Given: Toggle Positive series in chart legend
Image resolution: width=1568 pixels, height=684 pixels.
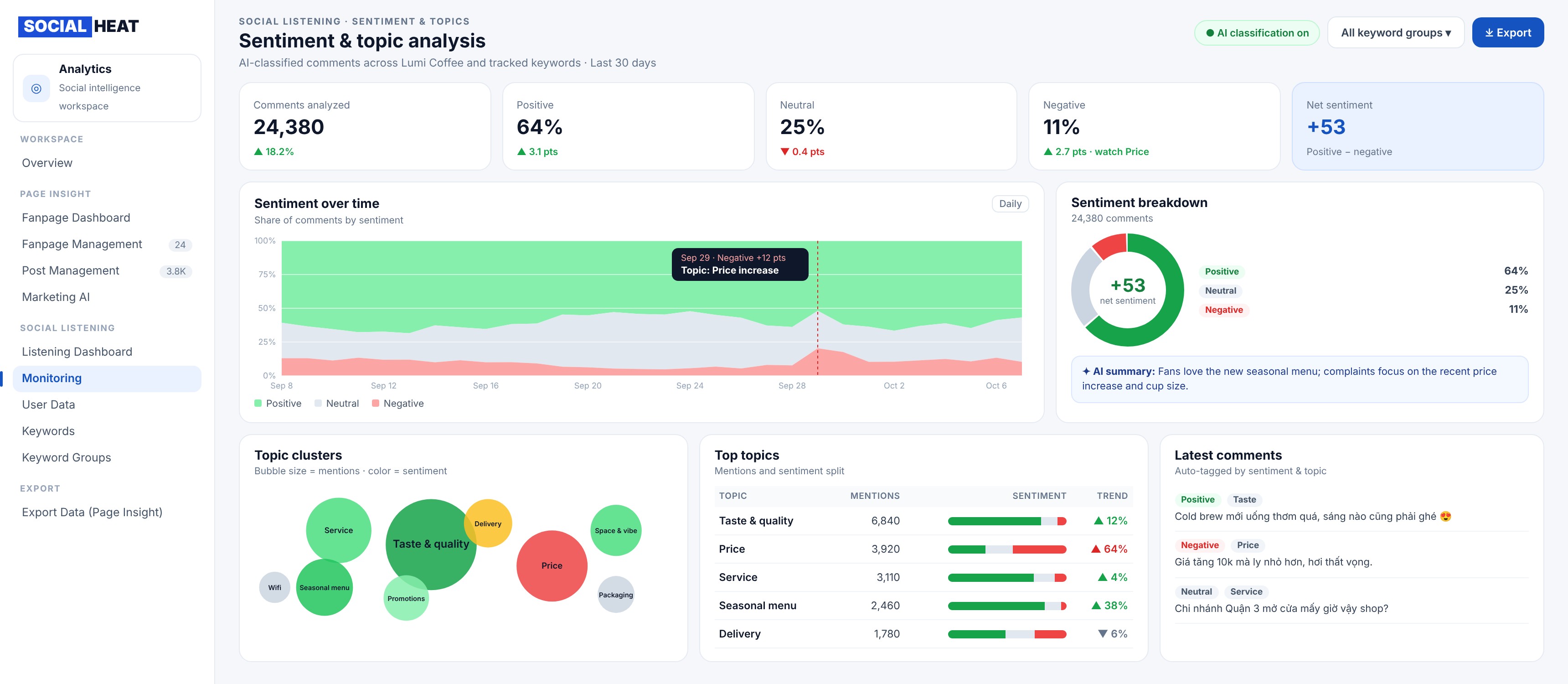Looking at the screenshot, I should pyautogui.click(x=278, y=403).
